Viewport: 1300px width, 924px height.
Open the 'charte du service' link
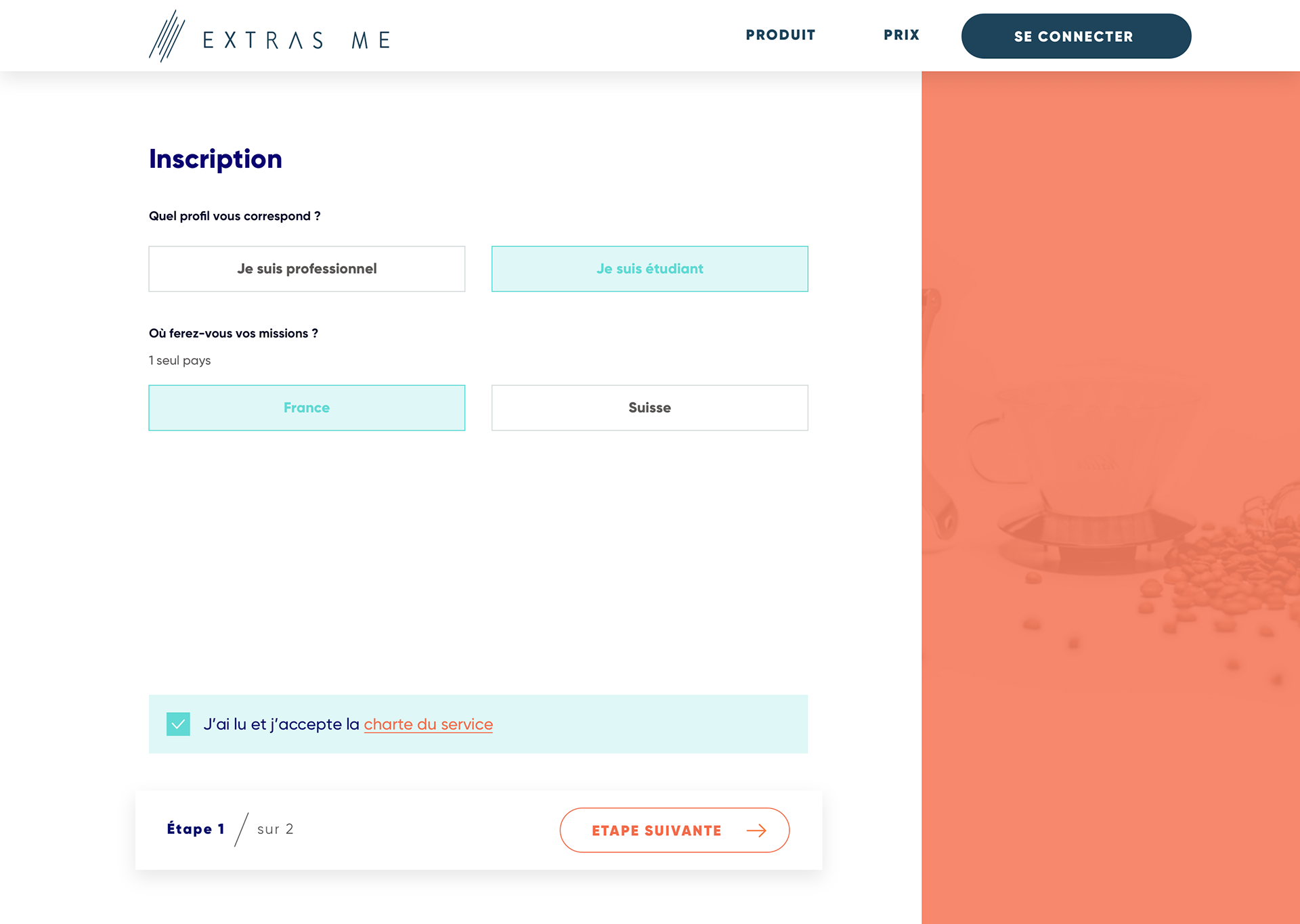click(428, 724)
